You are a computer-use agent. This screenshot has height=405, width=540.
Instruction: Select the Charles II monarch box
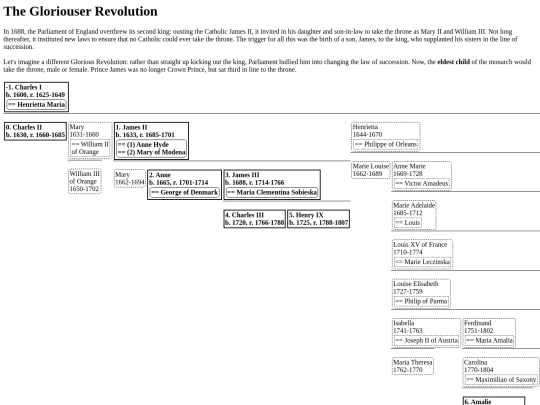(x=35, y=131)
